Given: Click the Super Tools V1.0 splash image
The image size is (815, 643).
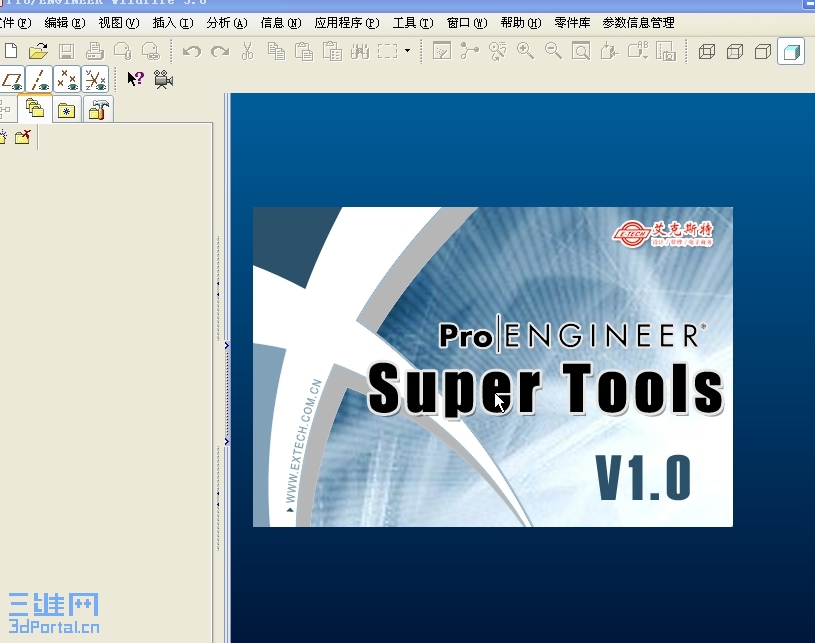Looking at the screenshot, I should tap(493, 367).
